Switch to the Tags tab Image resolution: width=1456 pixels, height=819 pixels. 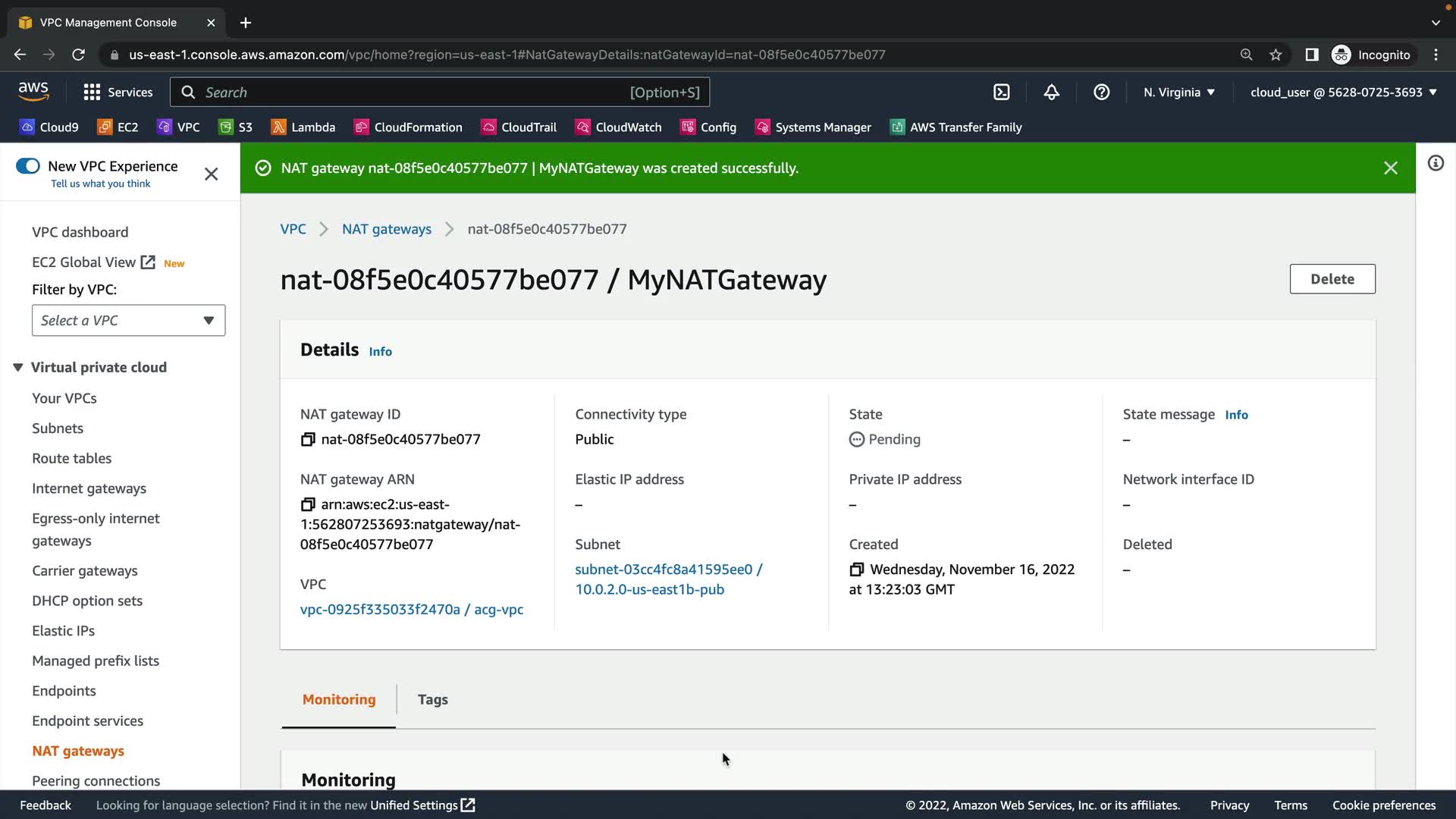432,700
